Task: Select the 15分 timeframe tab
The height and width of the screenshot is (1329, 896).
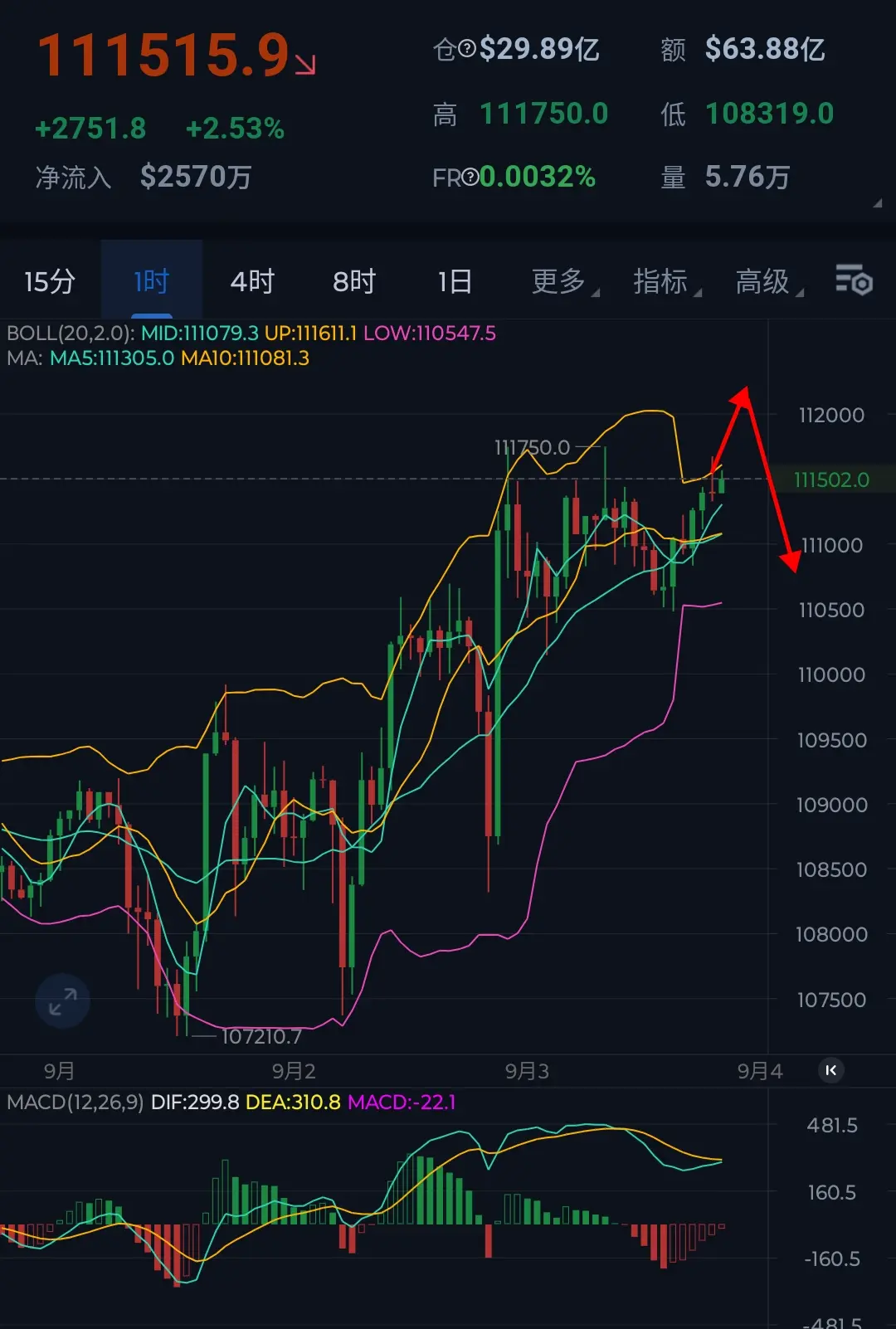Action: pos(50,281)
